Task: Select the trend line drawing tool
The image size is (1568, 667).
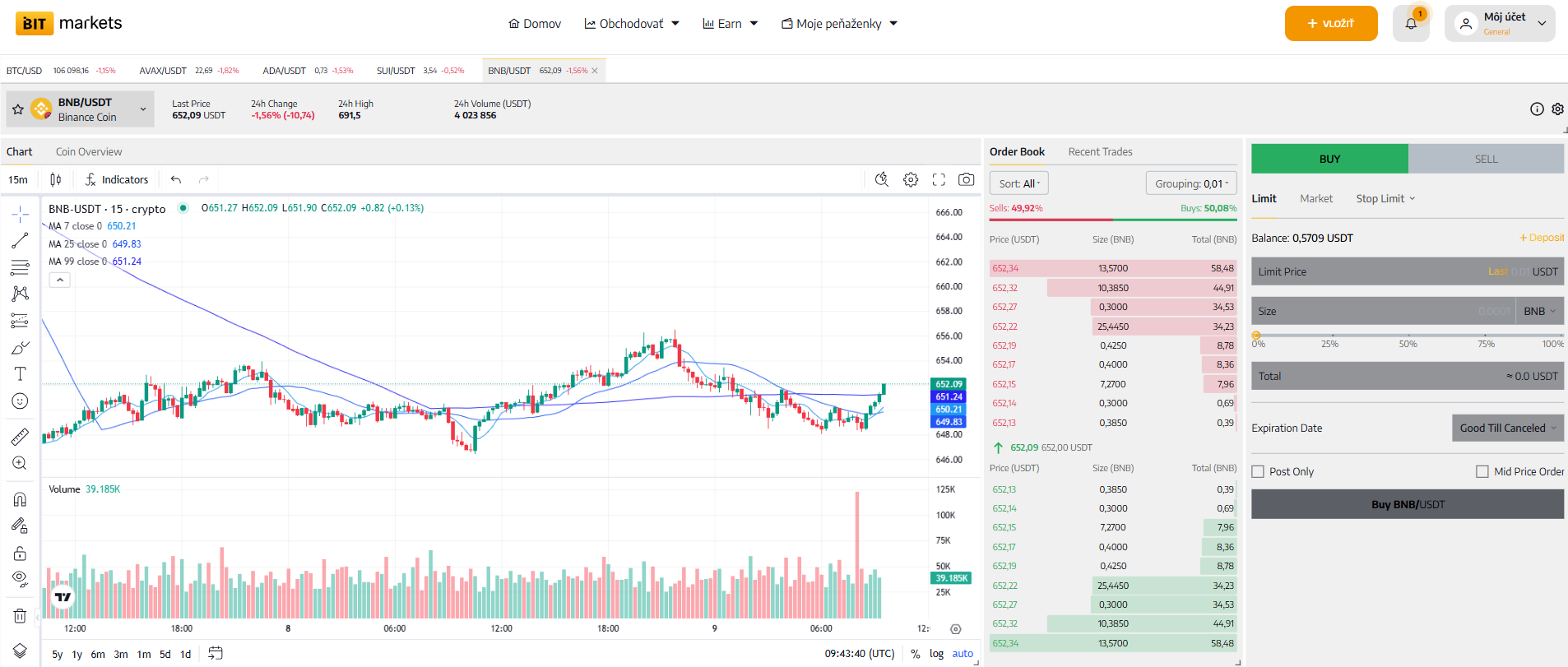Action: click(20, 241)
